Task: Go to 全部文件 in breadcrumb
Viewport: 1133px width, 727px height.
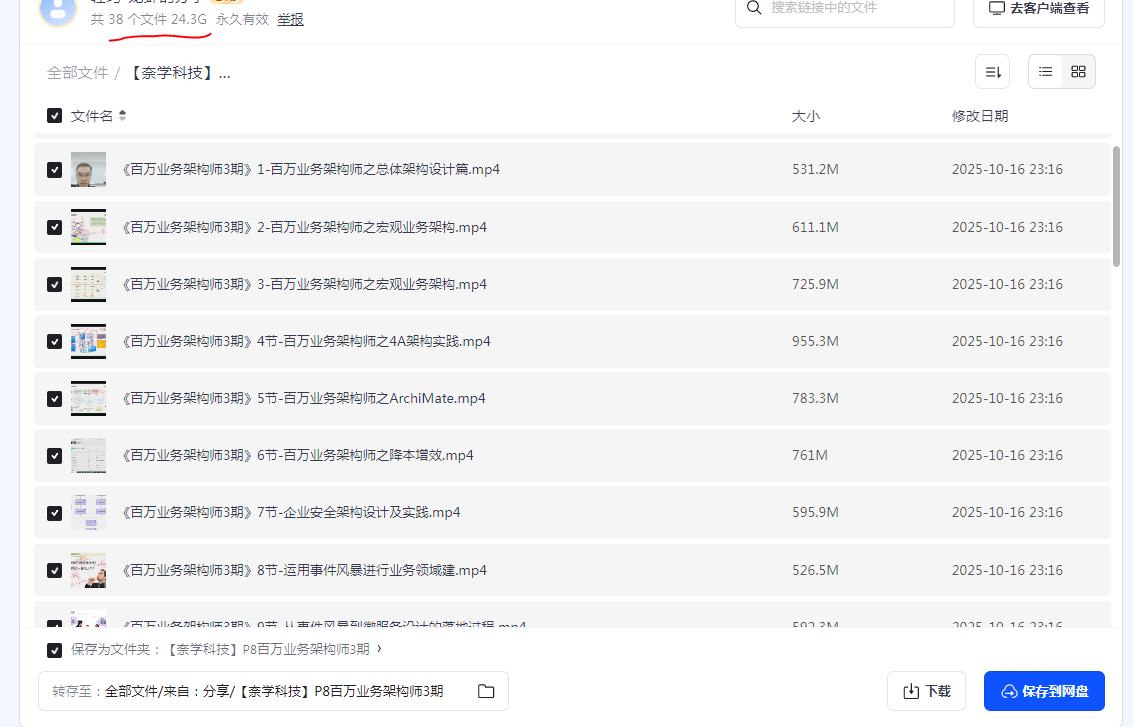Action: point(77,73)
